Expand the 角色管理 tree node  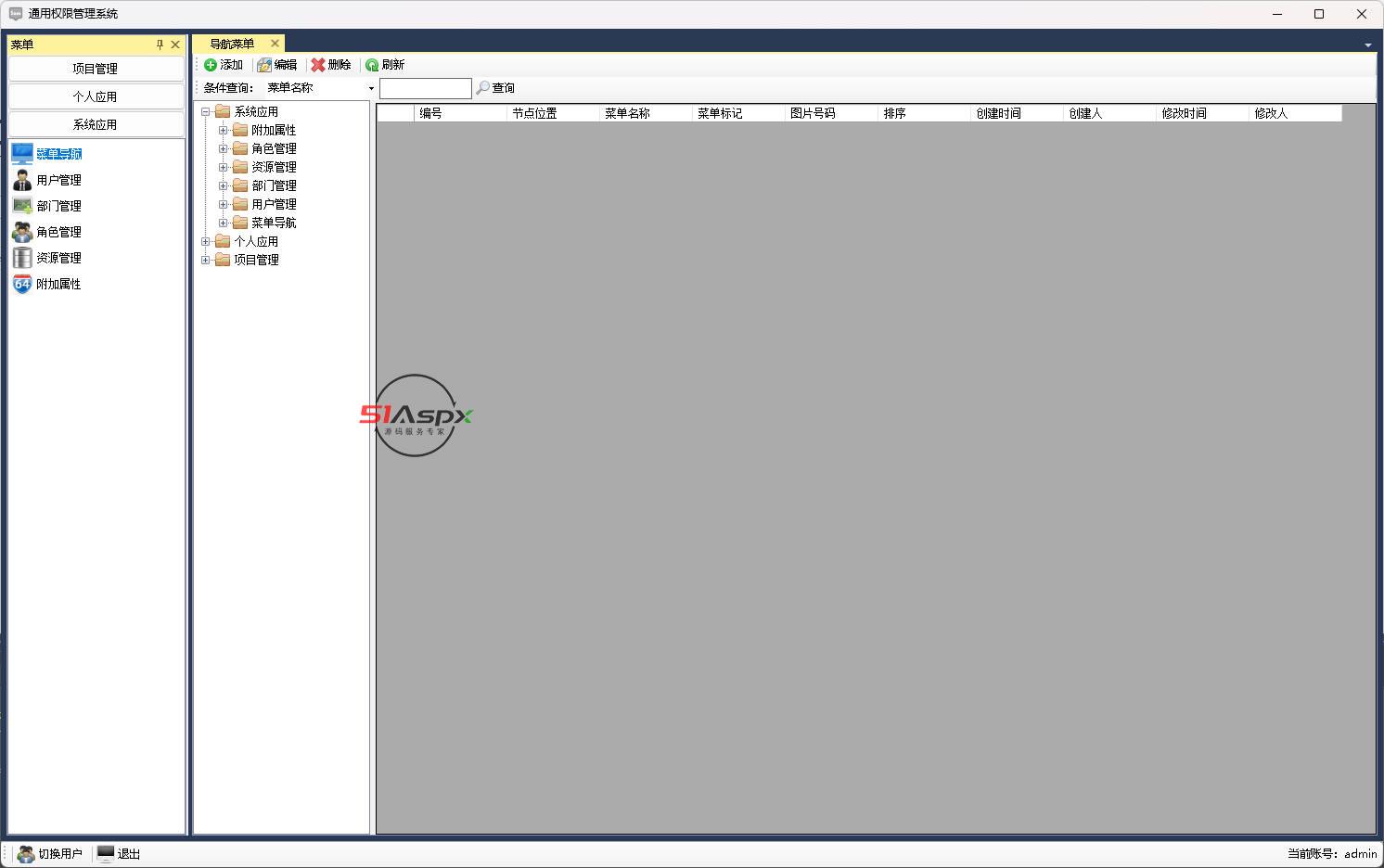(x=224, y=149)
